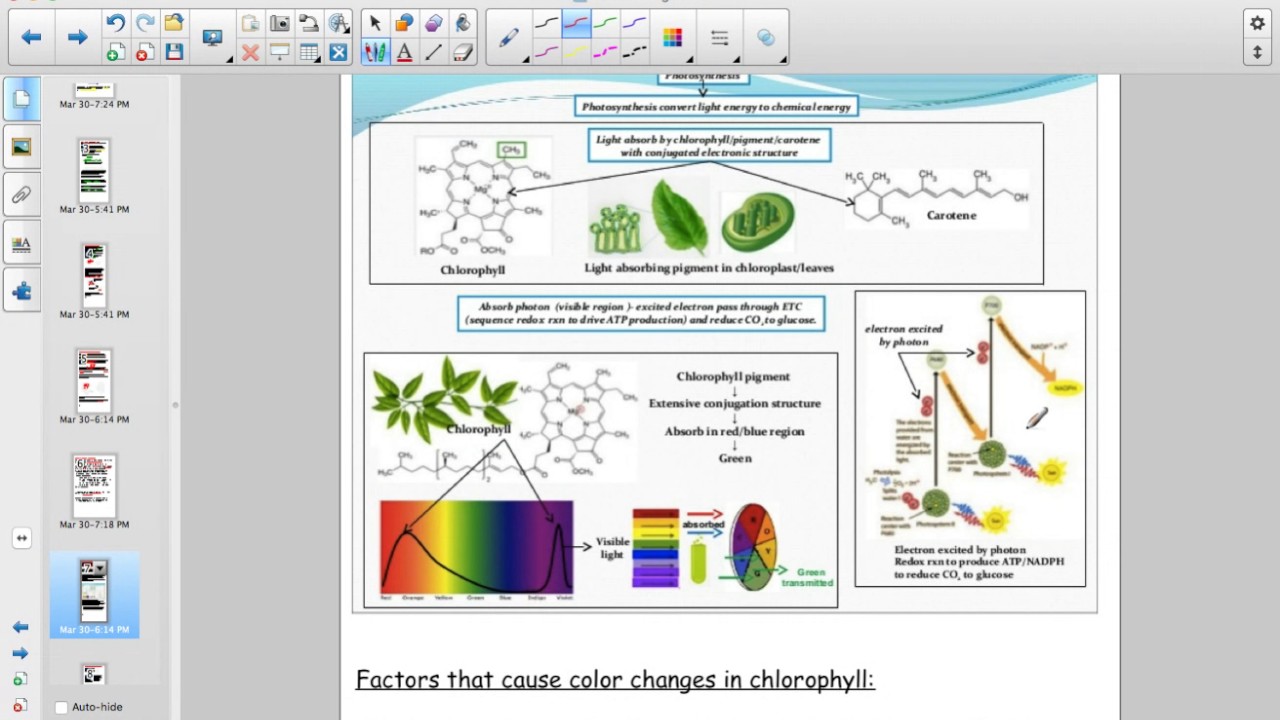Screen dimensions: 1280x720
Task: Switch to the Page Sorter tab
Action: 21,99
